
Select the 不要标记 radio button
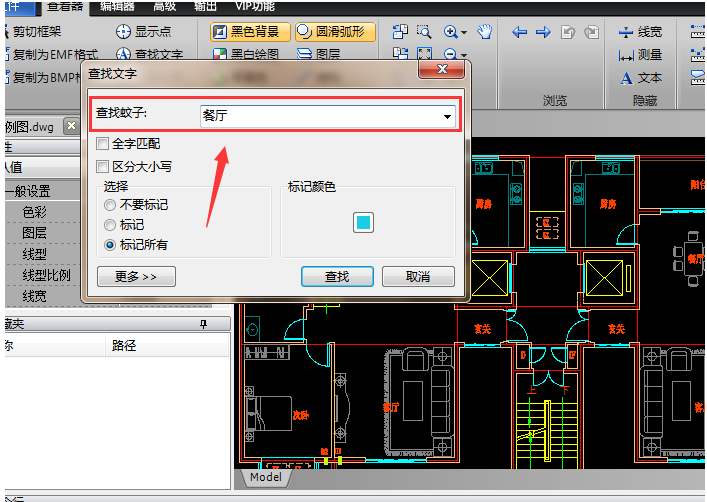pos(110,205)
